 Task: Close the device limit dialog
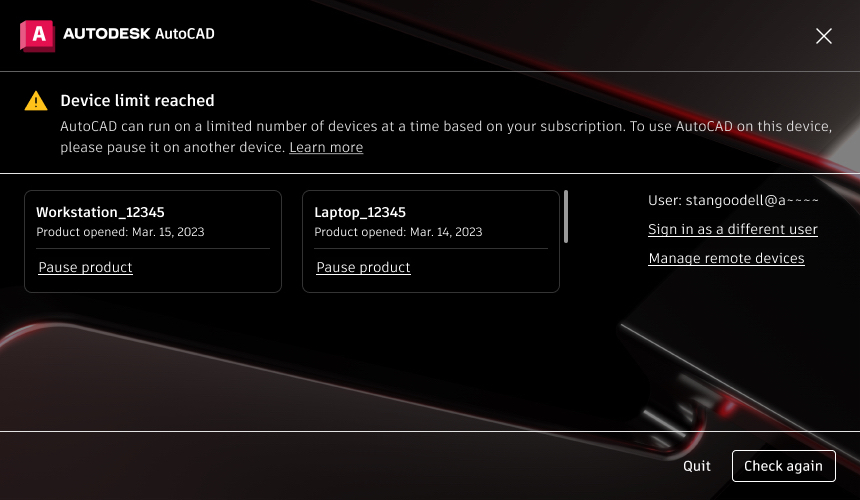pos(824,36)
